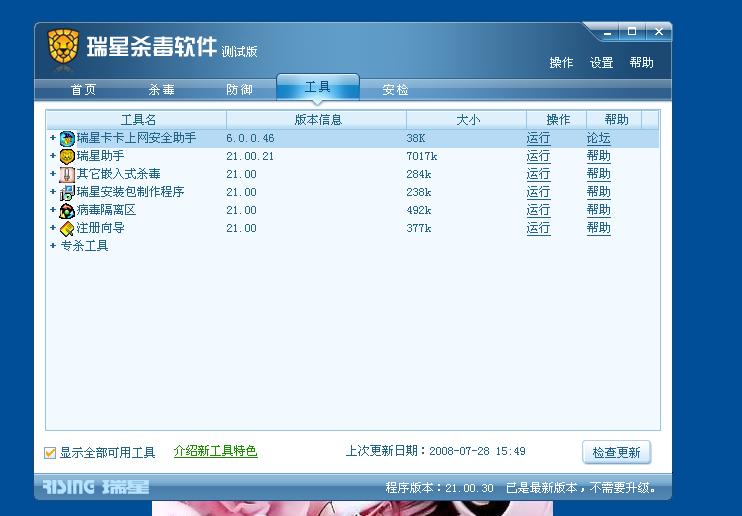Expand the 瑞星助手 row
The image size is (742, 516).
[53, 156]
